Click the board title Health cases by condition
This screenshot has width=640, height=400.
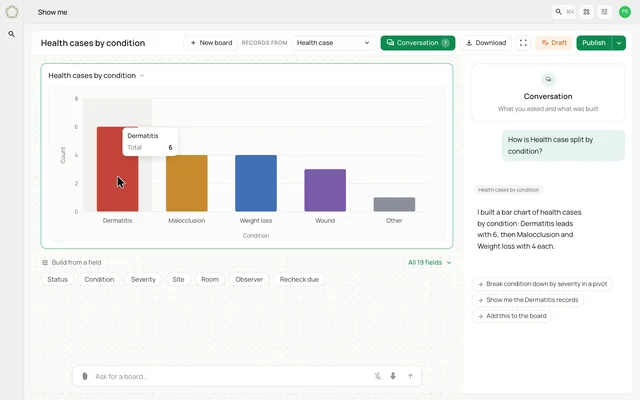pos(93,43)
